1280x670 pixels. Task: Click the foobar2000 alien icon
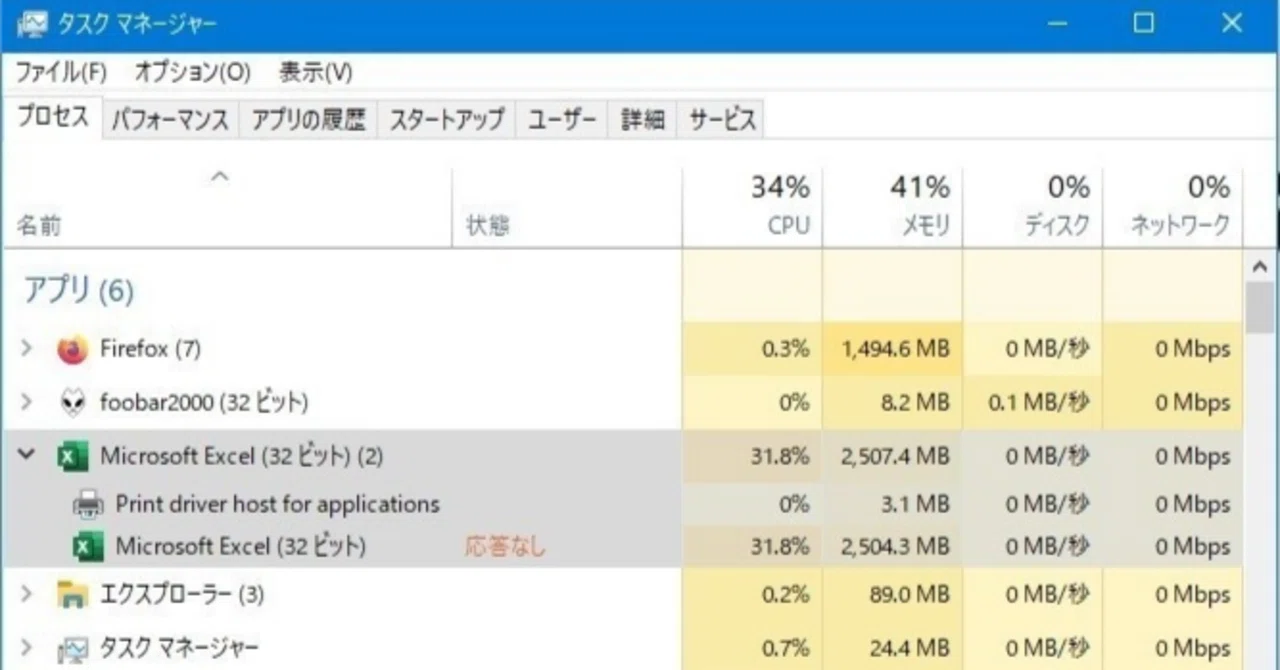click(72, 403)
